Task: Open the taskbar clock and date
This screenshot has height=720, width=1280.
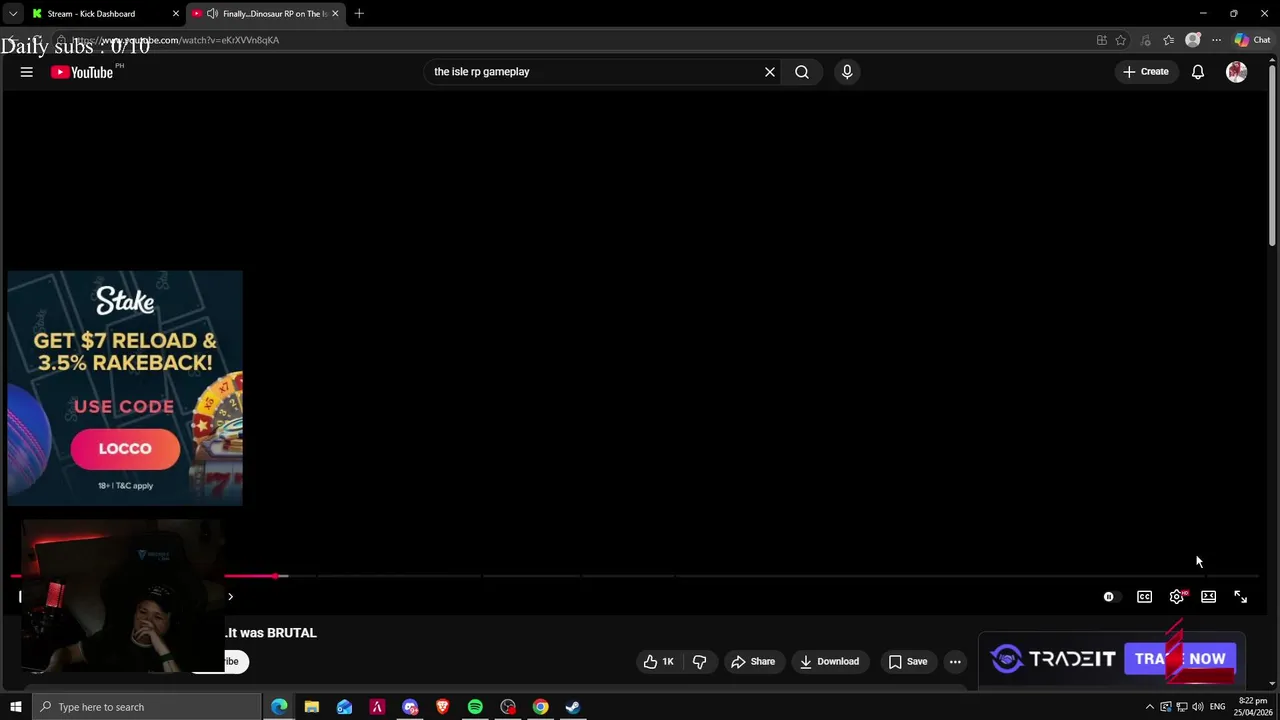Action: pyautogui.click(x=1253, y=707)
